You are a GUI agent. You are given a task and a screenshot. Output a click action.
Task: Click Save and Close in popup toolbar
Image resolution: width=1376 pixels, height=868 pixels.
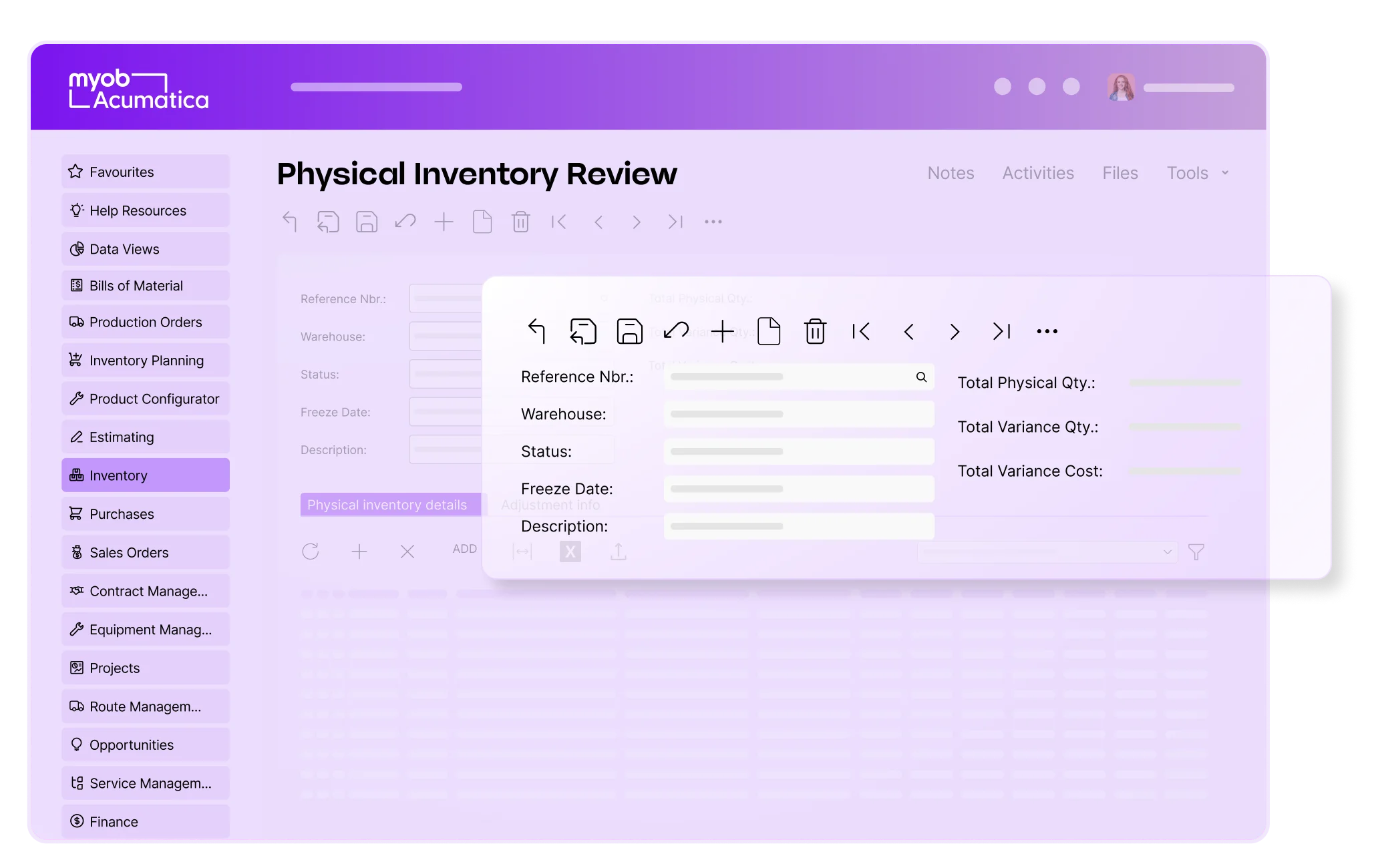click(582, 331)
